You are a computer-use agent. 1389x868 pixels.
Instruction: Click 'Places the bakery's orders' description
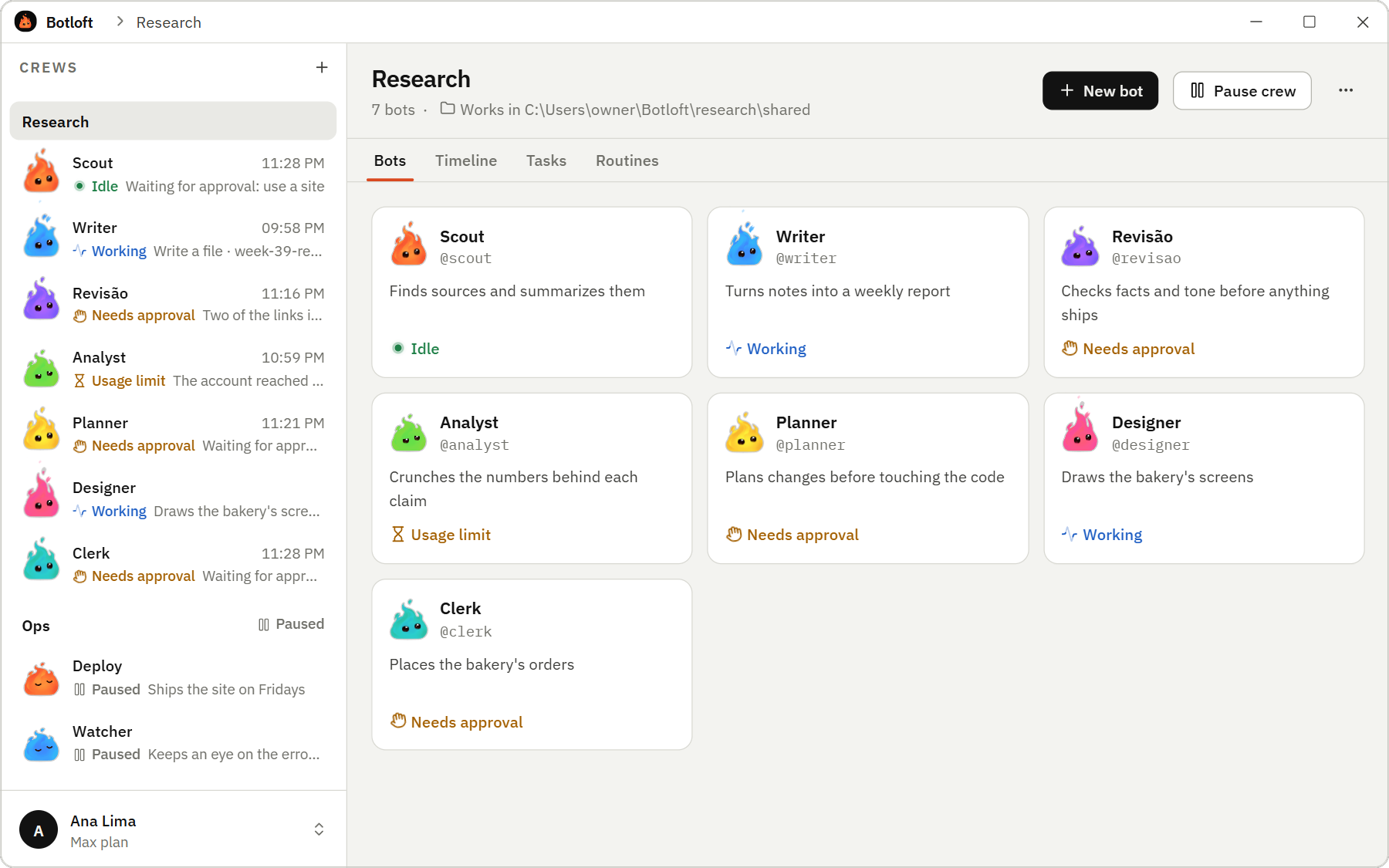pyautogui.click(x=482, y=664)
